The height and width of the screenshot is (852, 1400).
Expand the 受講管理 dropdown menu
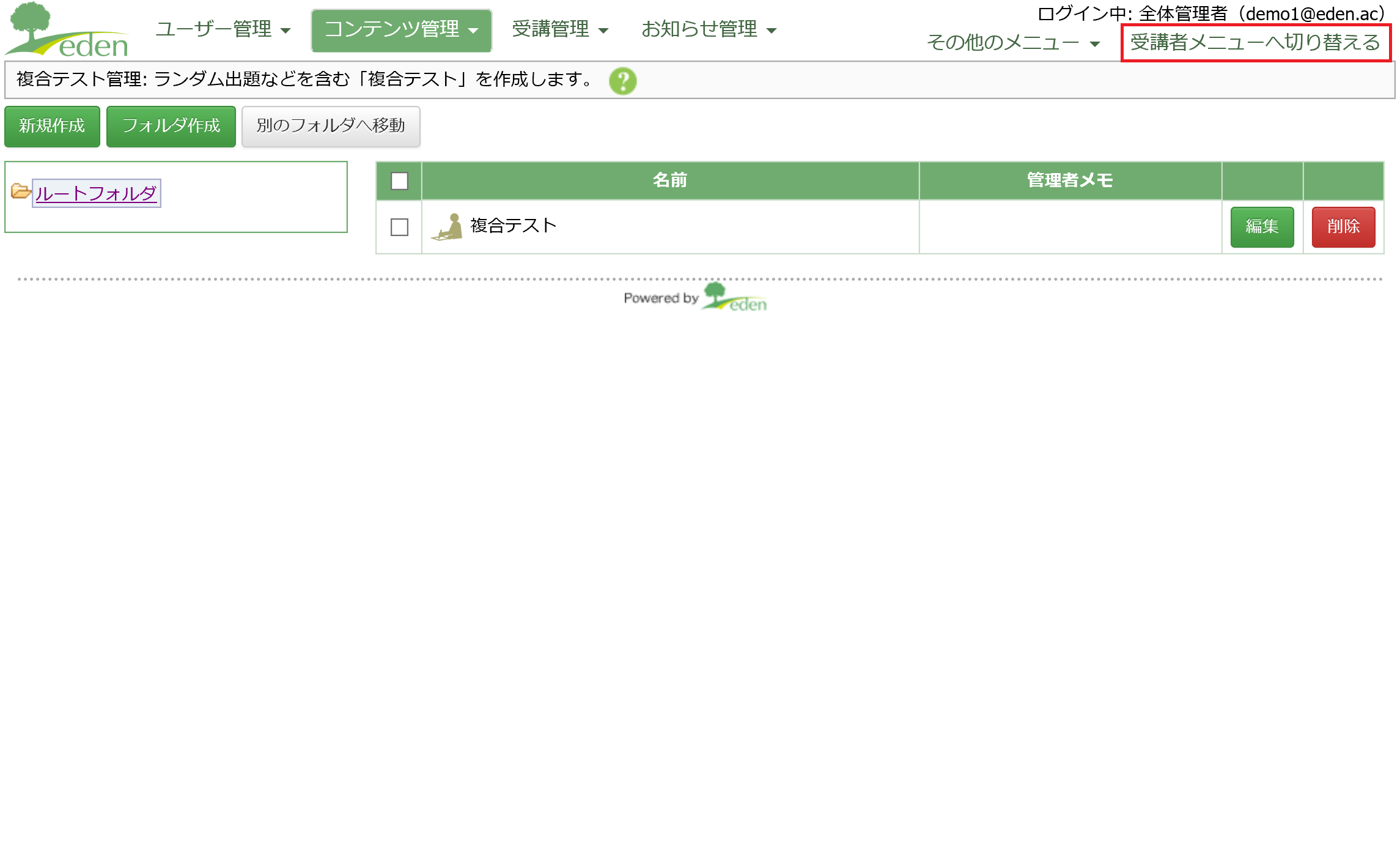pos(560,29)
